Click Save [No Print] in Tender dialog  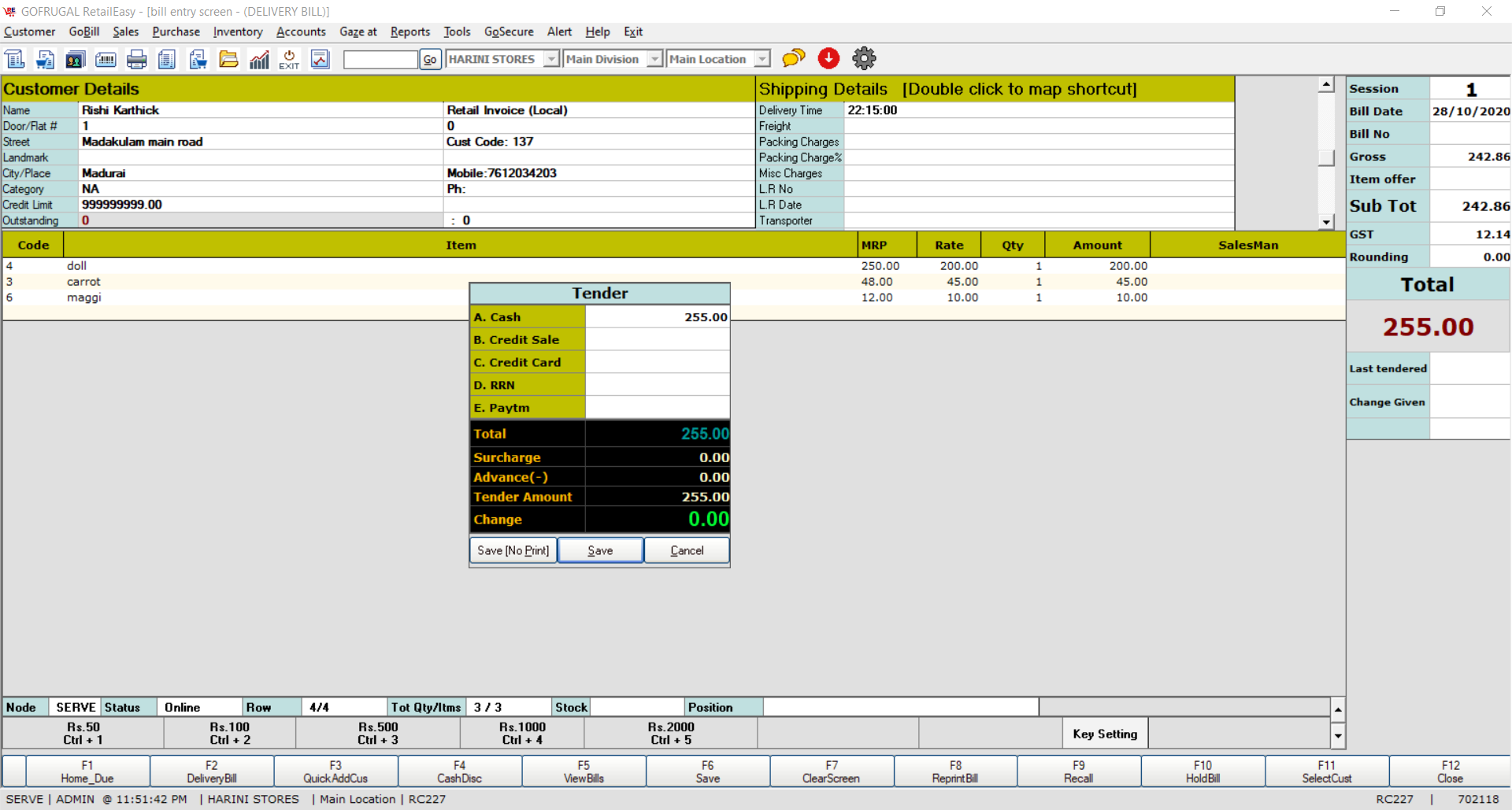tap(513, 550)
